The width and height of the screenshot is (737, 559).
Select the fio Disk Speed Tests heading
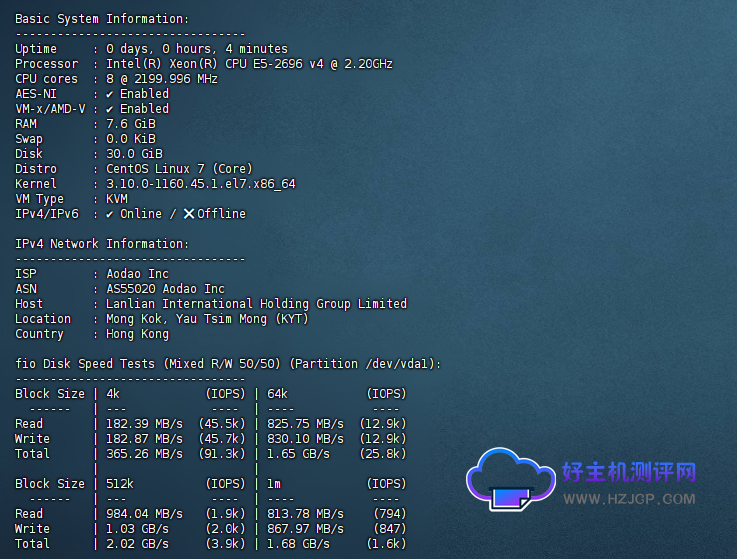228,363
